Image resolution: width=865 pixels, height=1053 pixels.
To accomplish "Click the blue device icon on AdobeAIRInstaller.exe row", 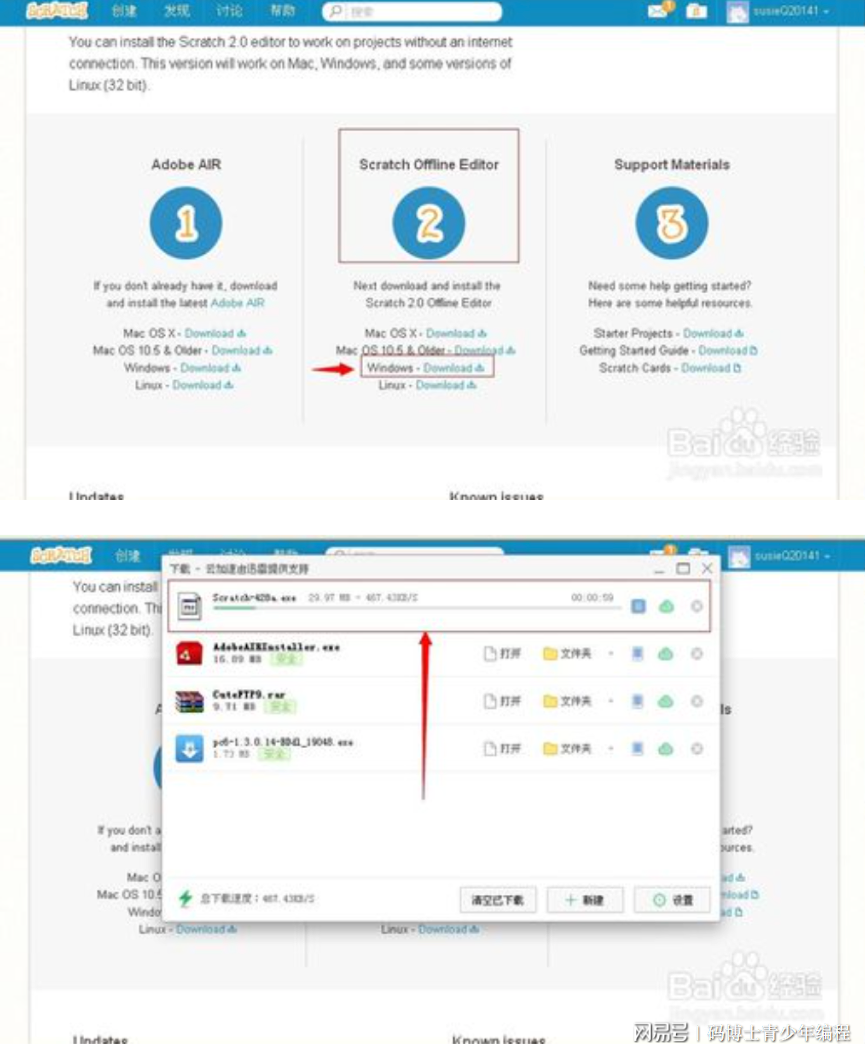I will click(637, 653).
